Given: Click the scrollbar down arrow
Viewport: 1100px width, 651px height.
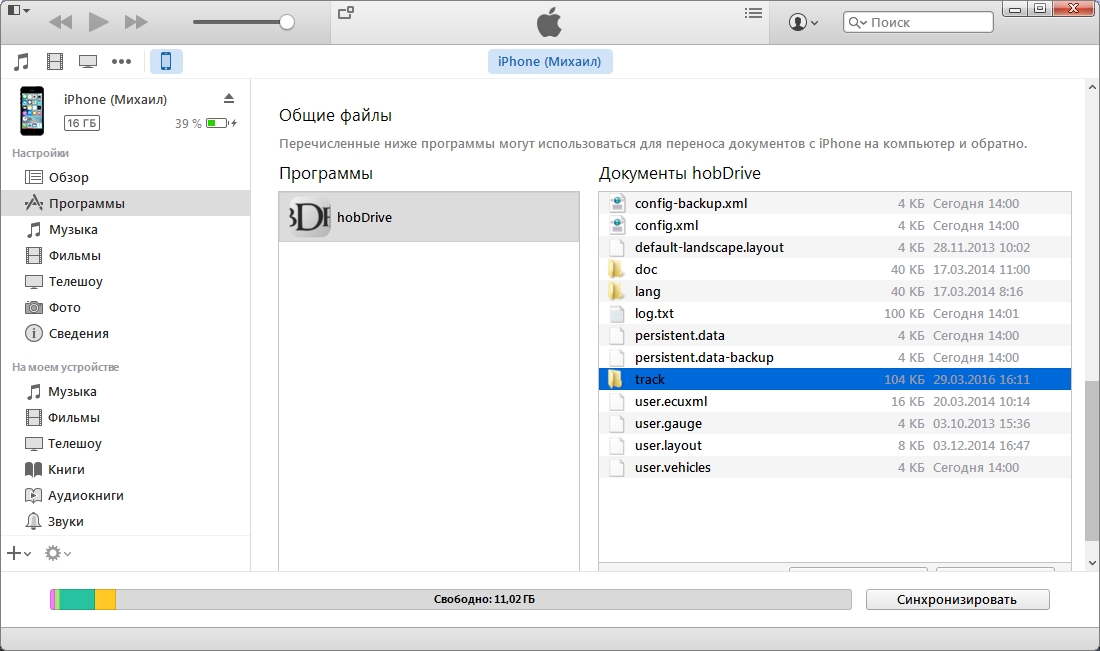Looking at the screenshot, I should tap(1092, 563).
